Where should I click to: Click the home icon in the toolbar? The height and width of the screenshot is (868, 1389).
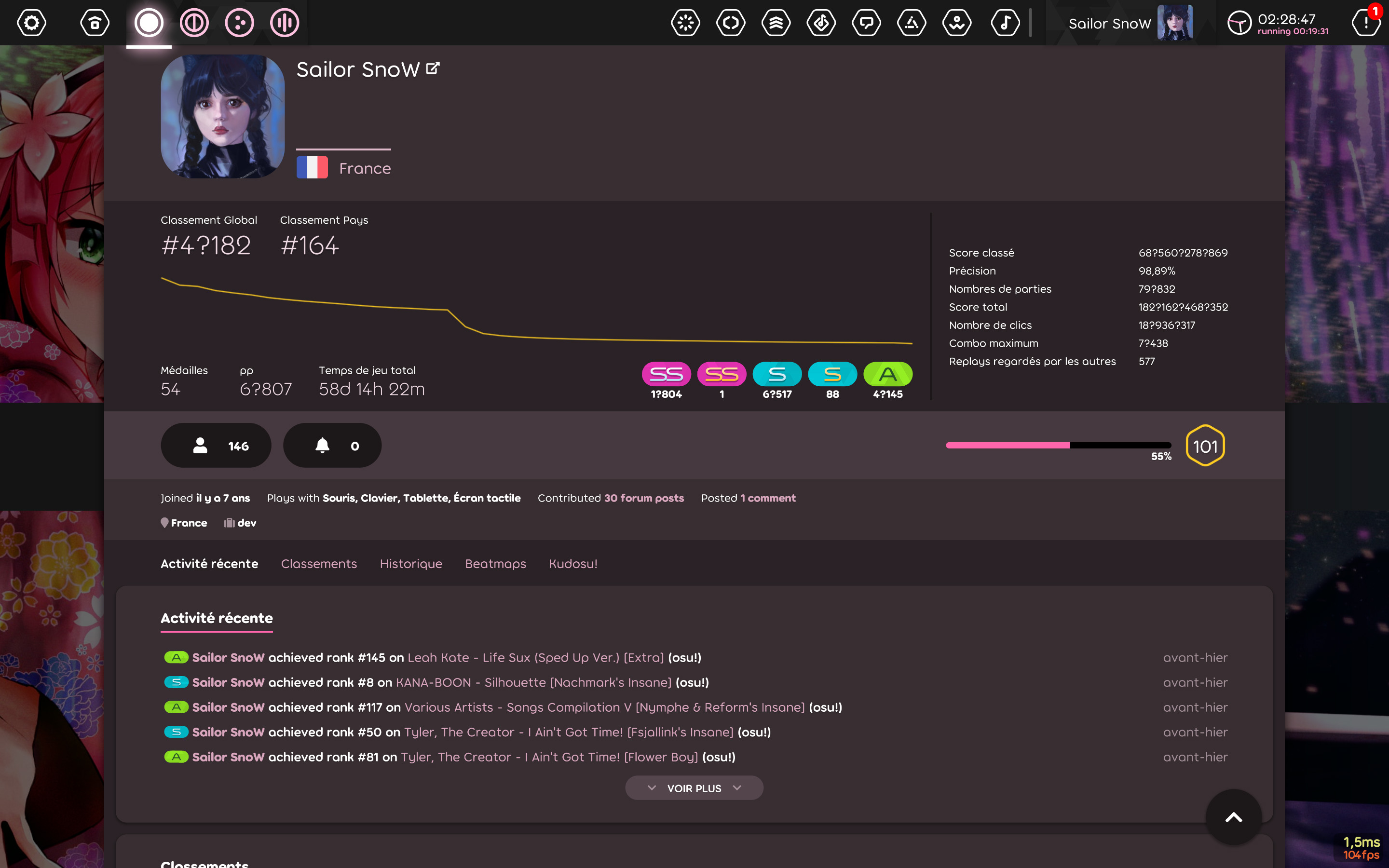tap(94, 23)
